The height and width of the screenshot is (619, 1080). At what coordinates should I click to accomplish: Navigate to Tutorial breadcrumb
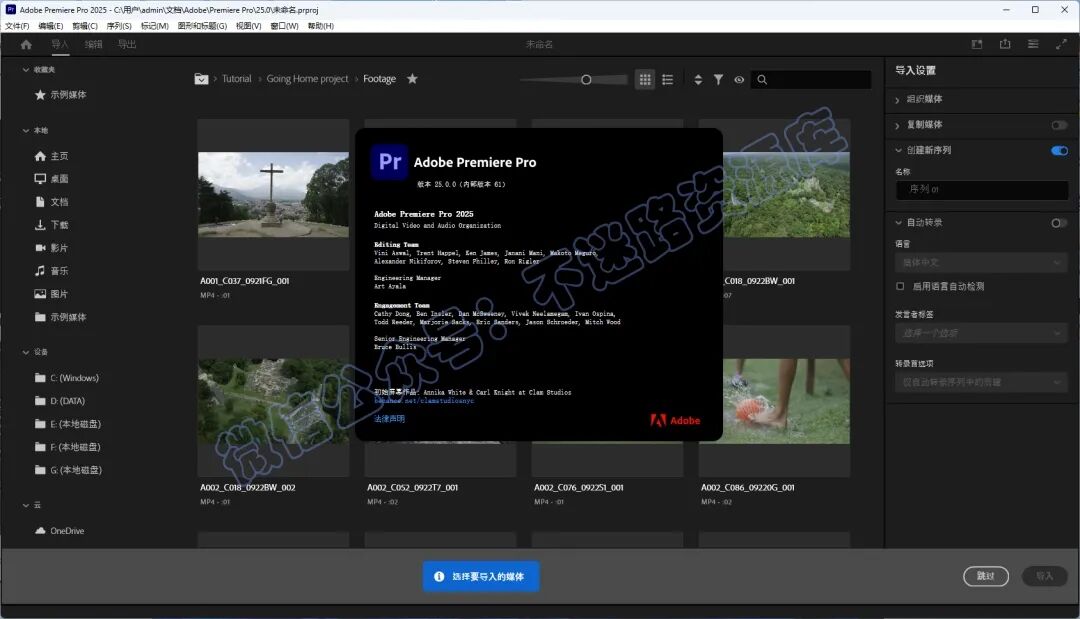pyautogui.click(x=236, y=79)
